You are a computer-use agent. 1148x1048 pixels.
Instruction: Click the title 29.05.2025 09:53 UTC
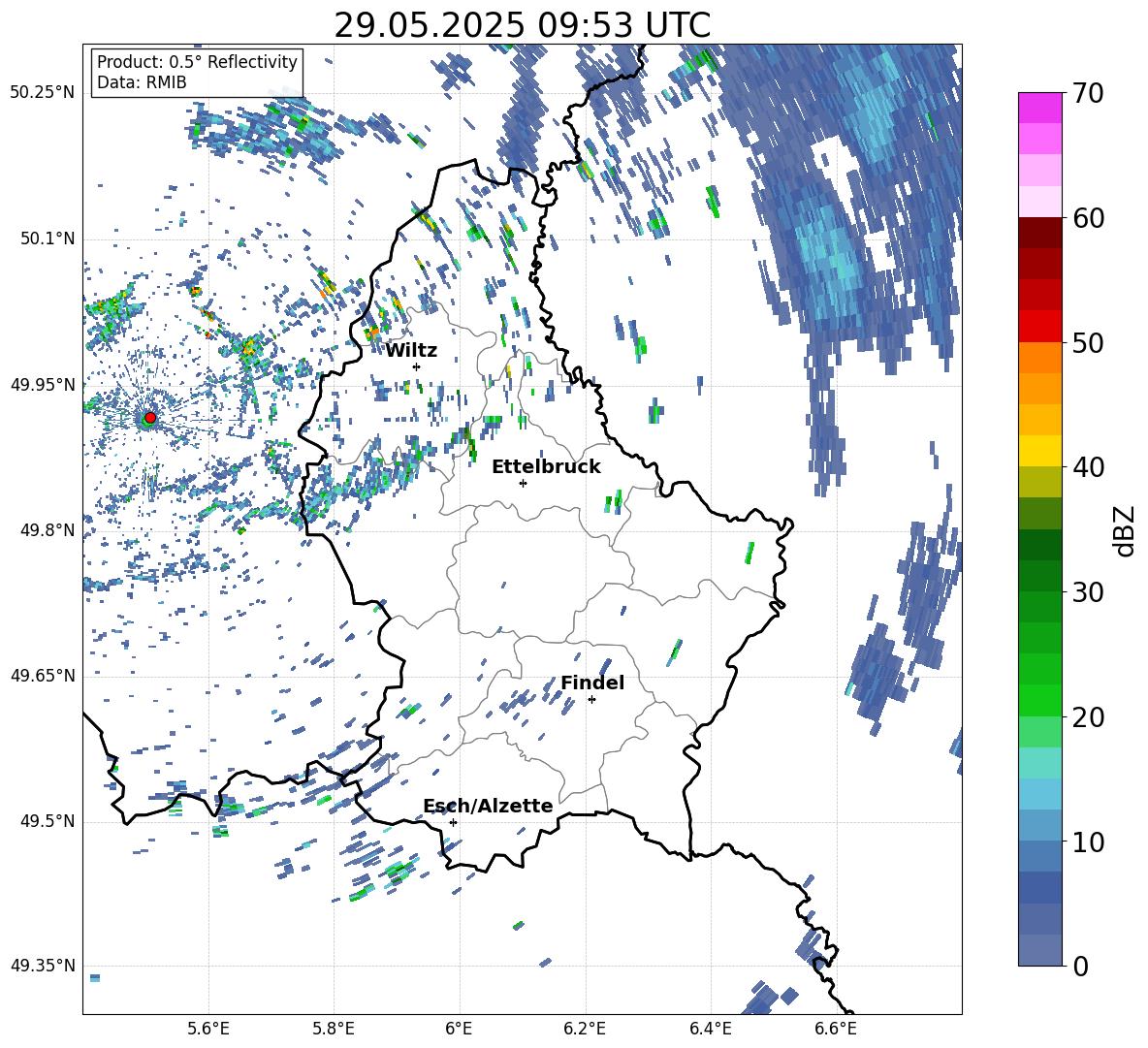tap(523, 25)
